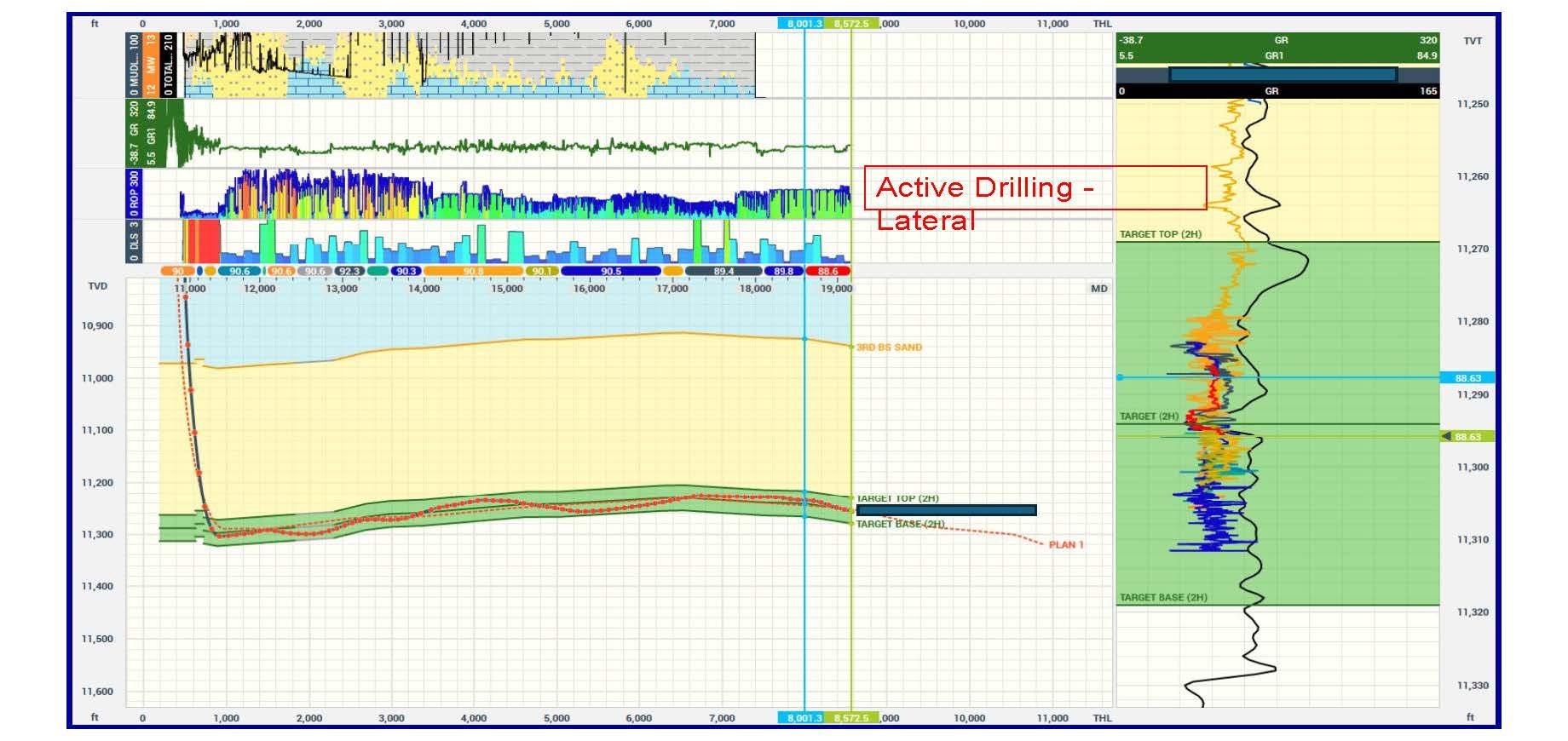
Task: Click the TVD axis label
Action: click(x=98, y=286)
